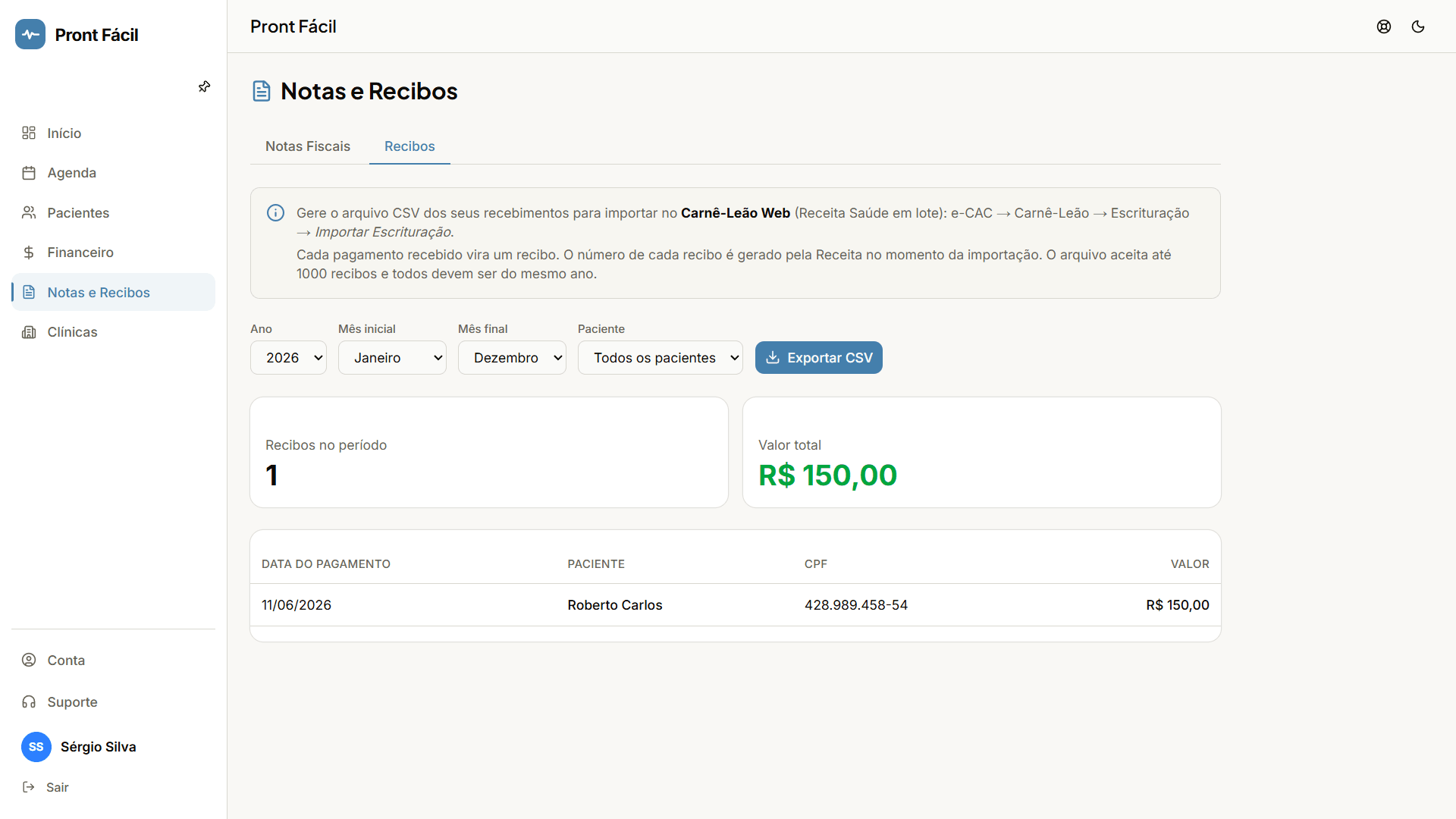The height and width of the screenshot is (819, 1456).
Task: Open Clínicas from the sidebar
Action: [x=113, y=332]
